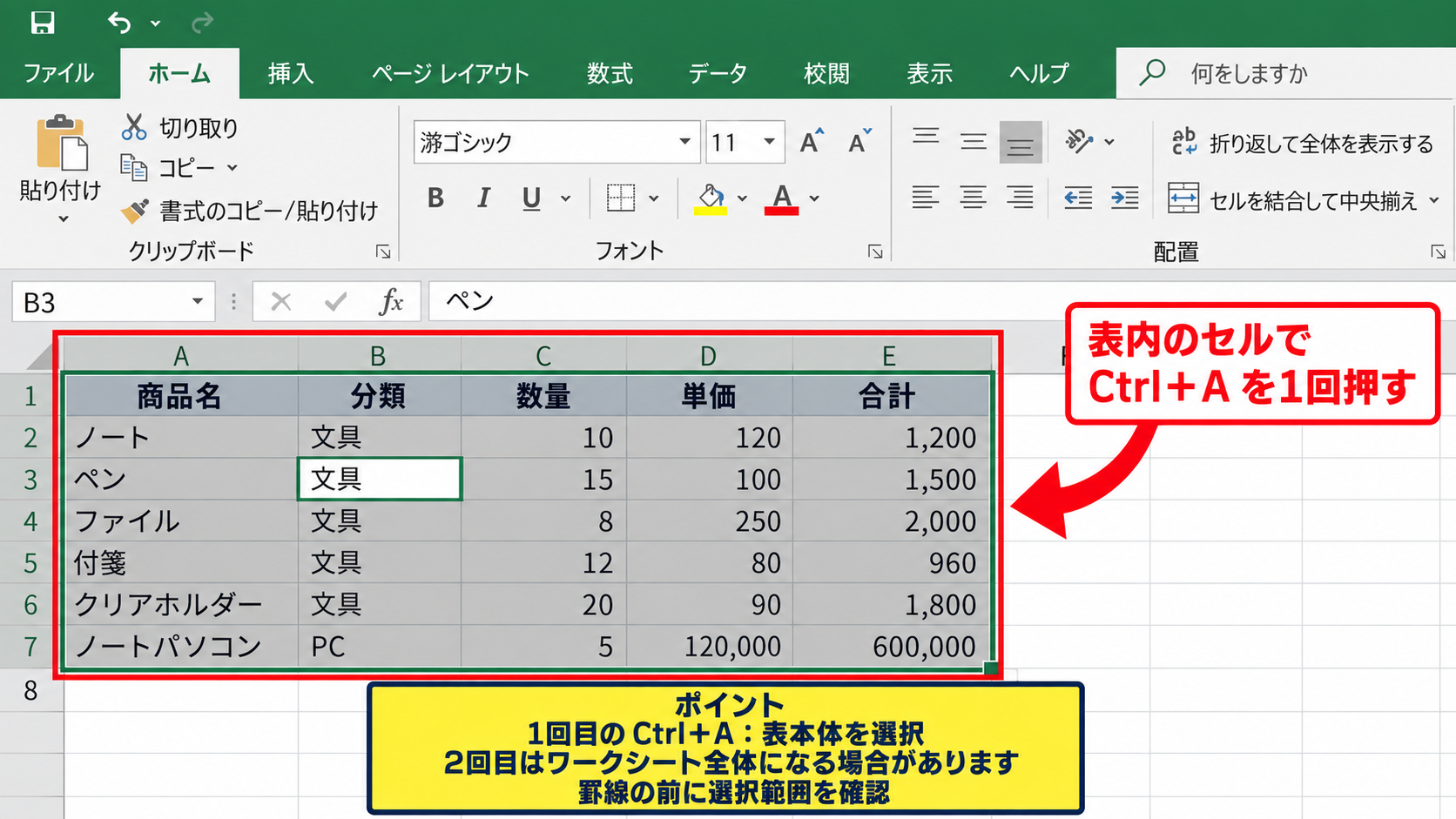Screen dimensions: 1456x819
Task: Click the increase indent icon
Action: [1125, 198]
